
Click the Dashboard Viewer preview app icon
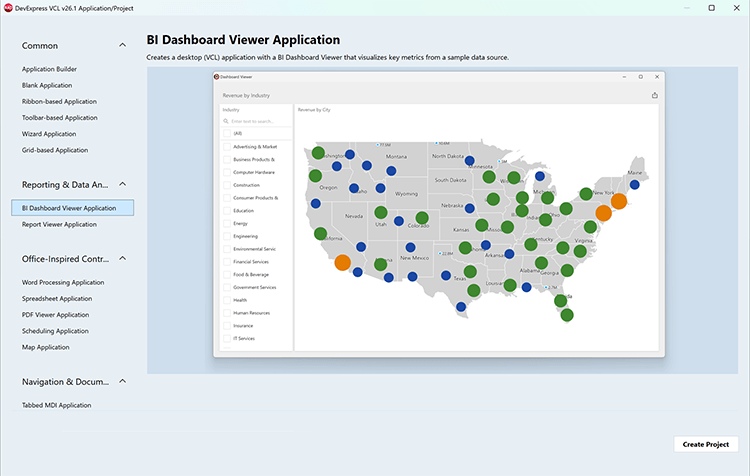point(216,77)
